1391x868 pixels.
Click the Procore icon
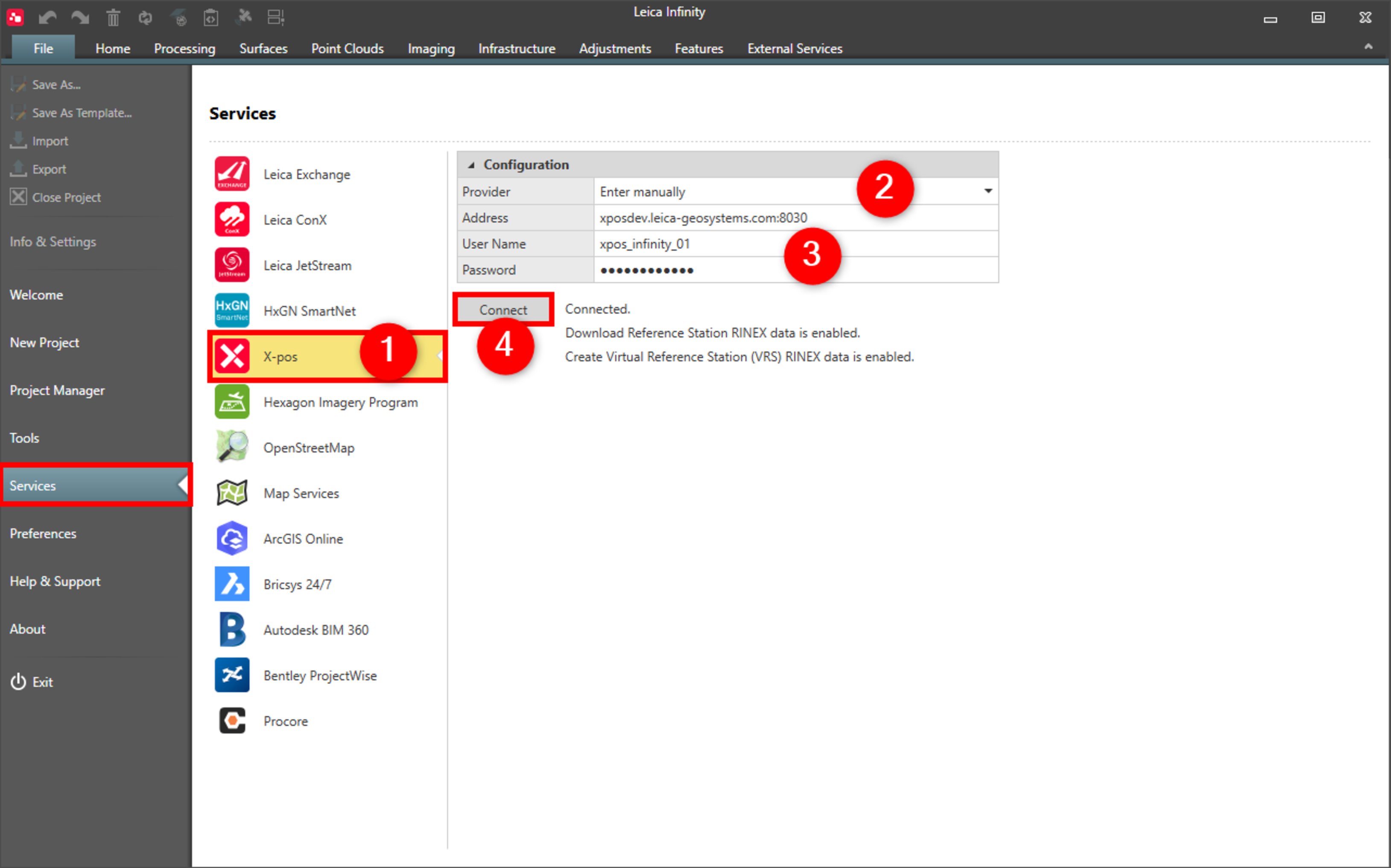pos(232,720)
